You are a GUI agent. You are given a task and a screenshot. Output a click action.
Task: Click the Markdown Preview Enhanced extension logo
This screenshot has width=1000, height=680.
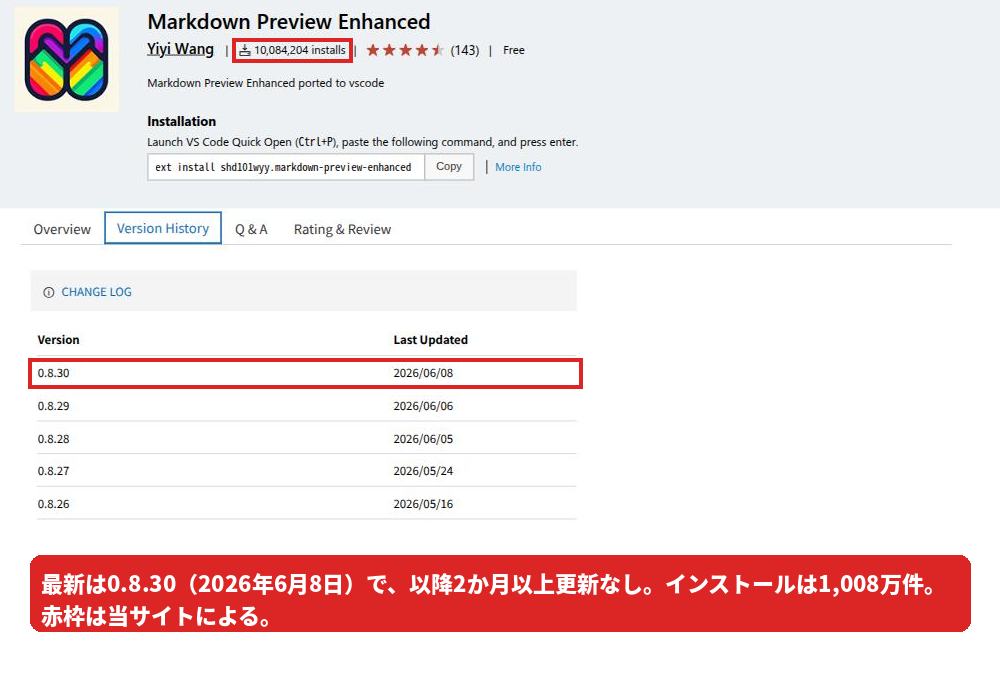66,59
